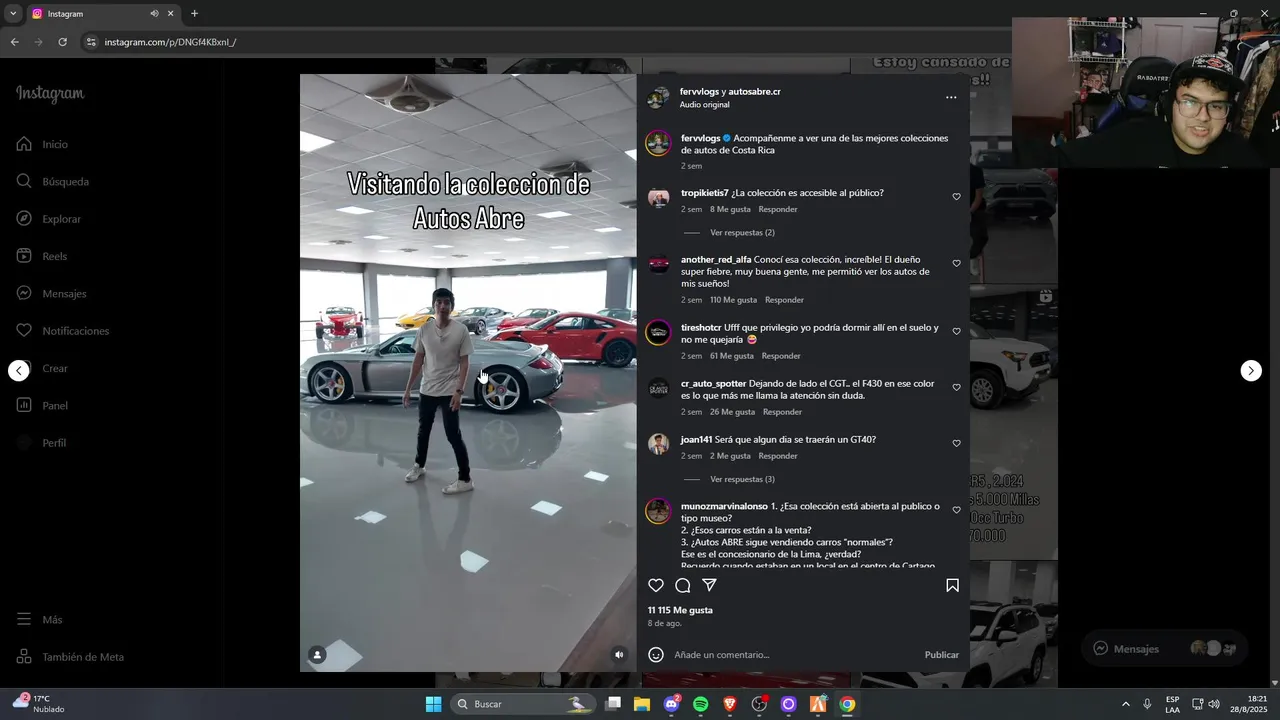1280x720 pixels.
Task: Like tireshotcr's comment
Action: (x=956, y=332)
